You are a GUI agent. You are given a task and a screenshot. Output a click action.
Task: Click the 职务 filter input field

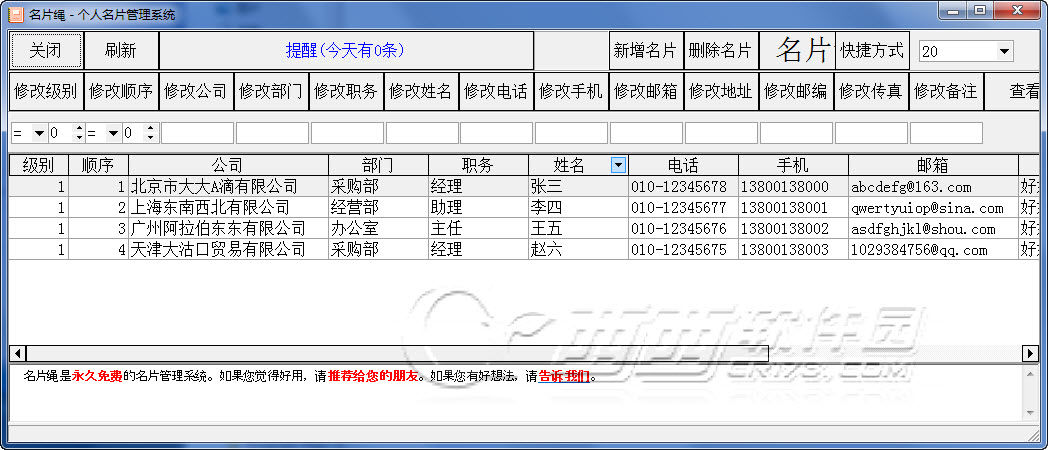tap(347, 133)
